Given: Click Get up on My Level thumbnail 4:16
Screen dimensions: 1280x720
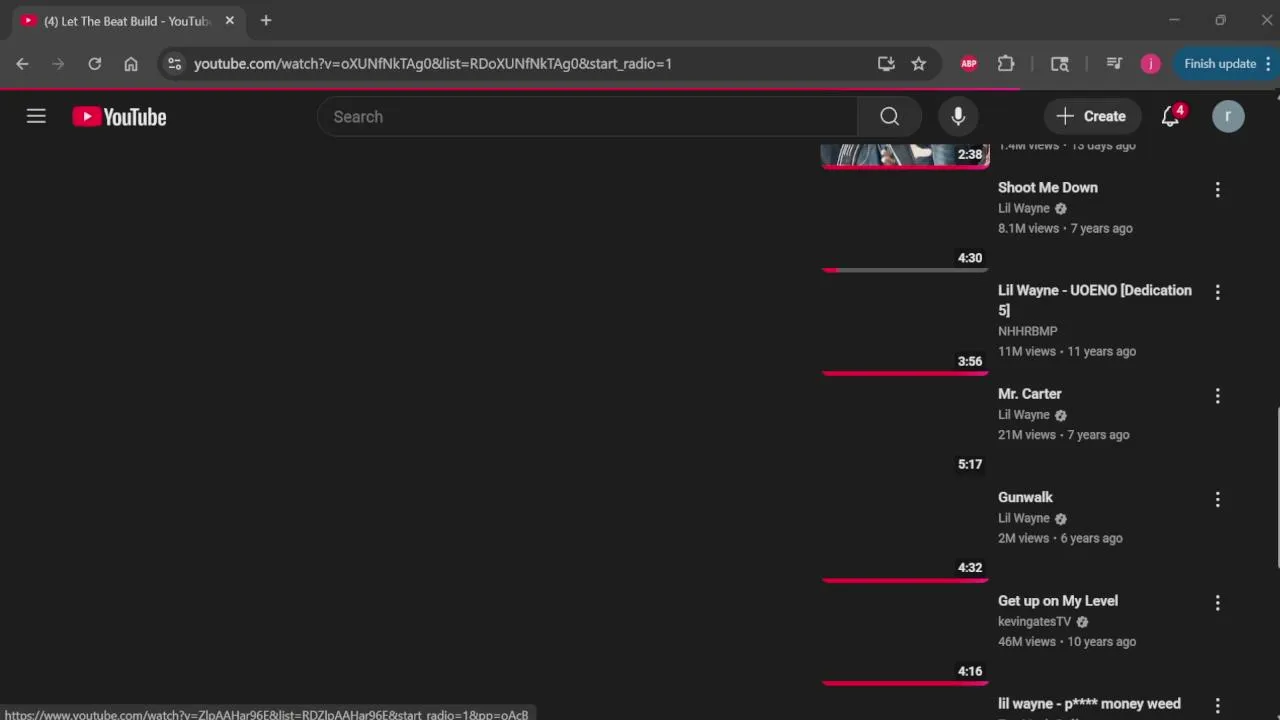Looking at the screenshot, I should click(905, 638).
